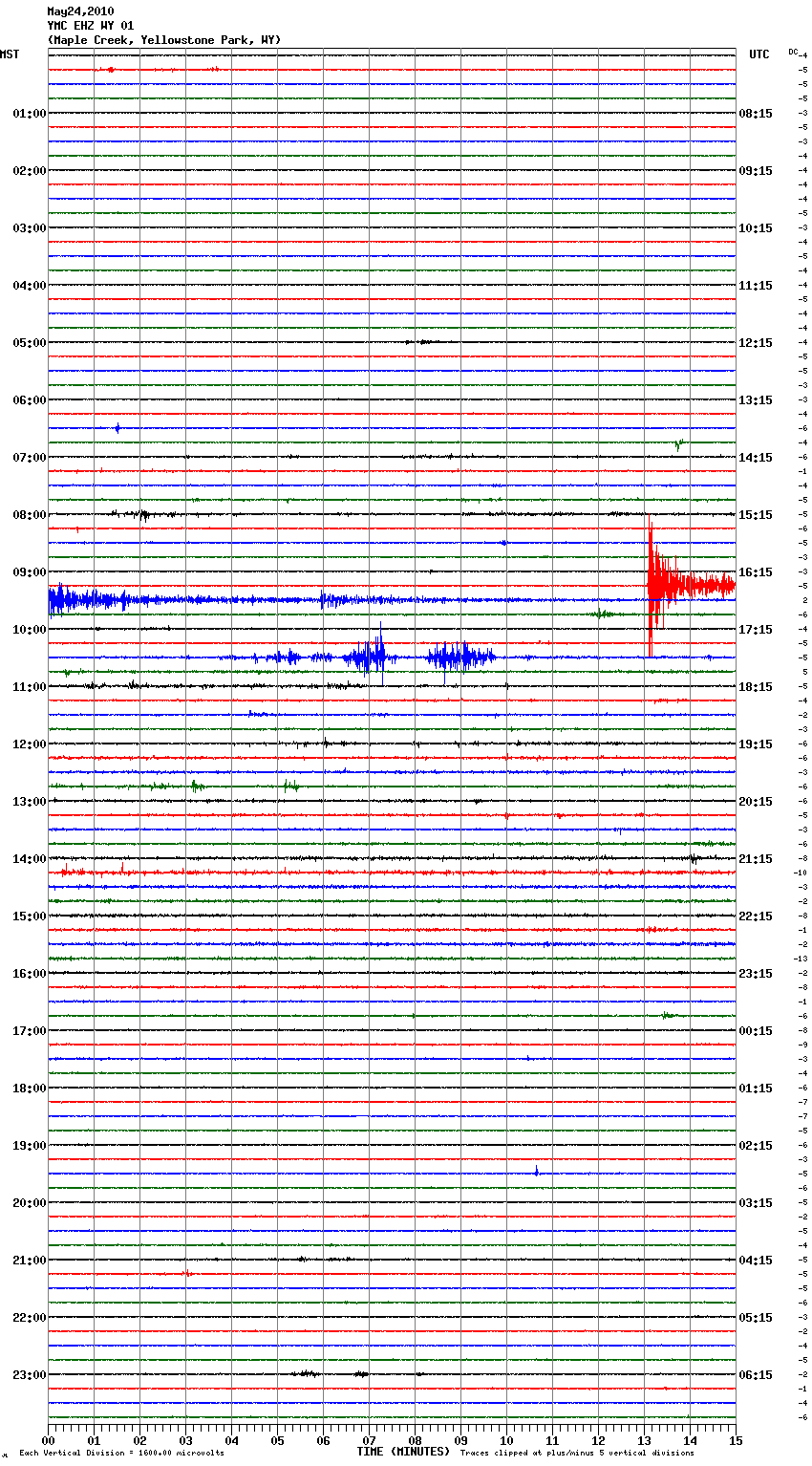812x1466 pixels.
Task: Click the TIME (MINUTES) axis title
Action: coord(403,1452)
